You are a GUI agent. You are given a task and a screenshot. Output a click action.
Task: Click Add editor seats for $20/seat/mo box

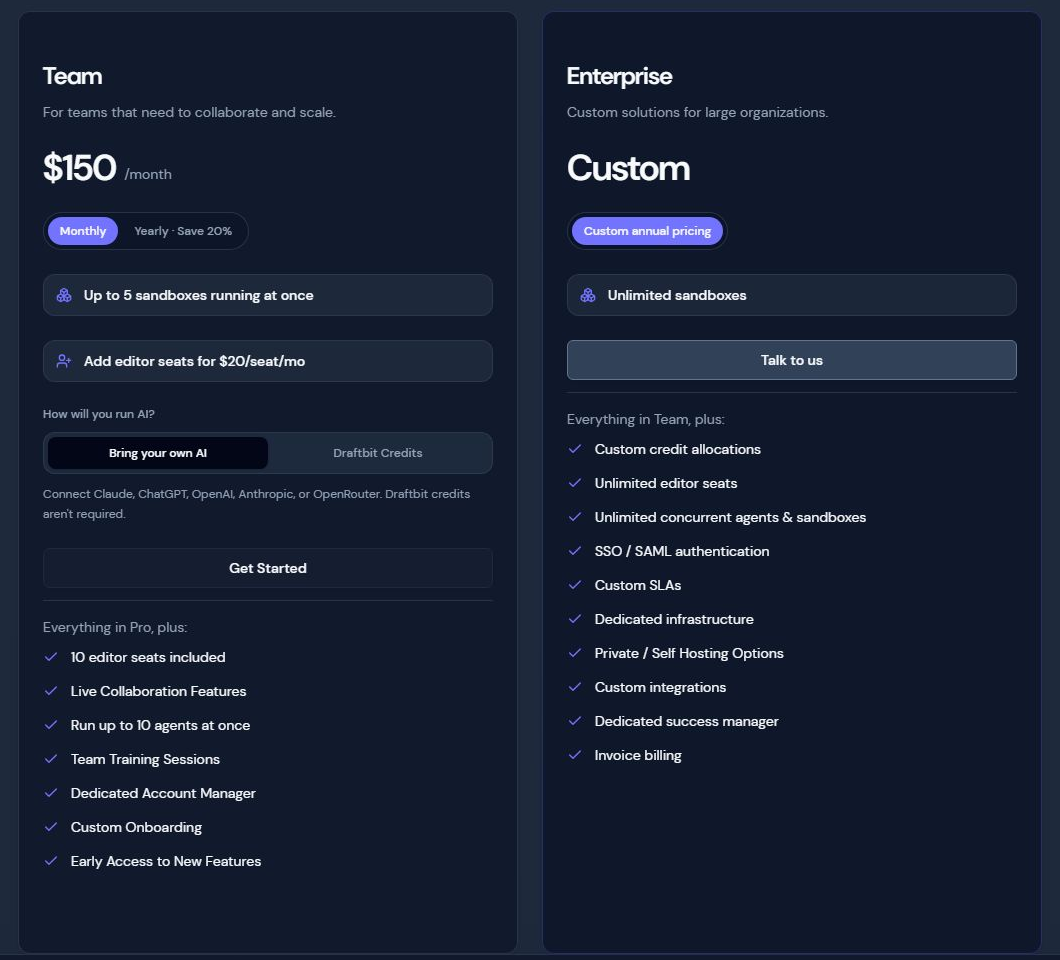point(268,361)
